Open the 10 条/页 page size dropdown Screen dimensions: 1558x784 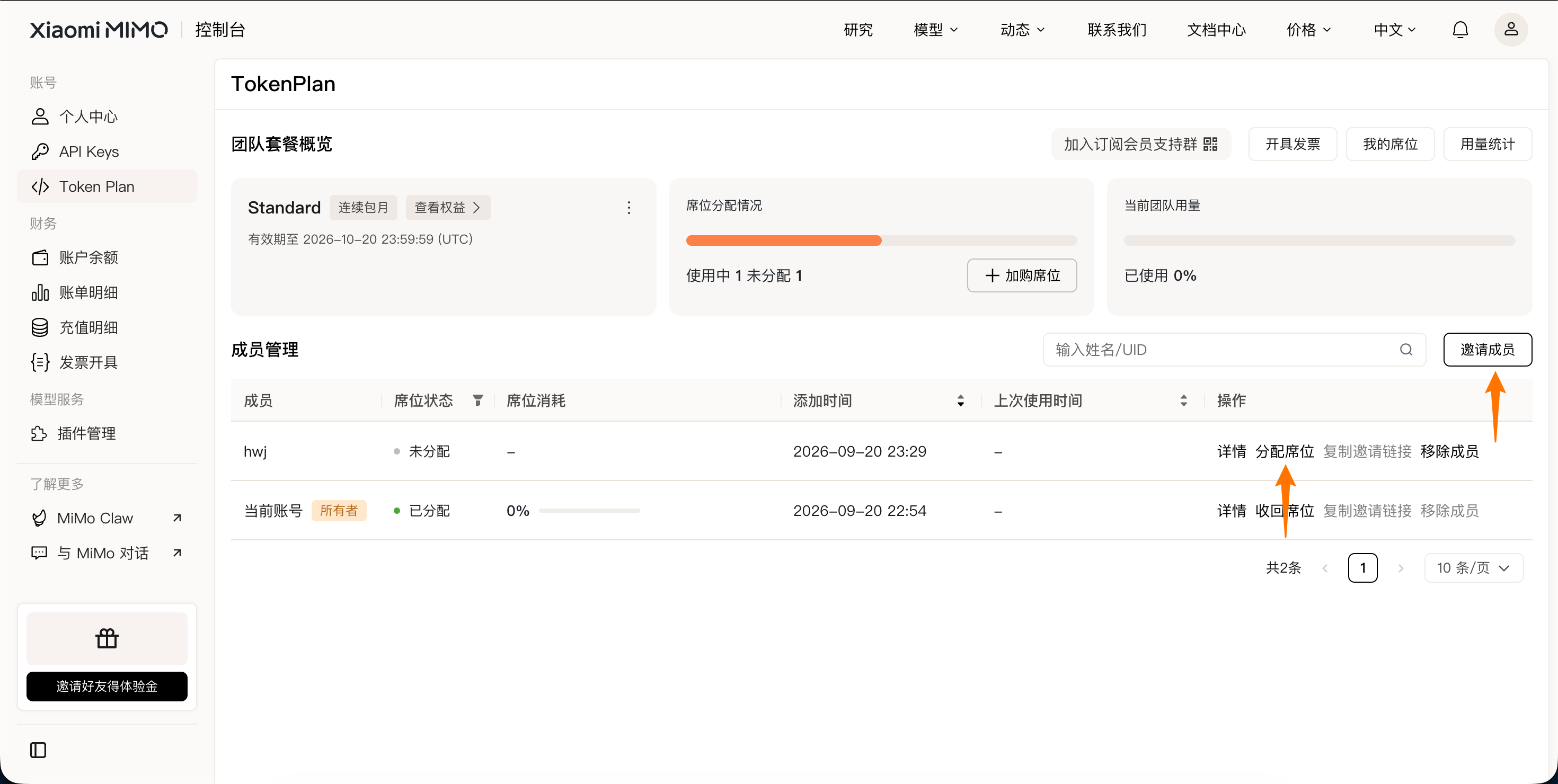1473,567
